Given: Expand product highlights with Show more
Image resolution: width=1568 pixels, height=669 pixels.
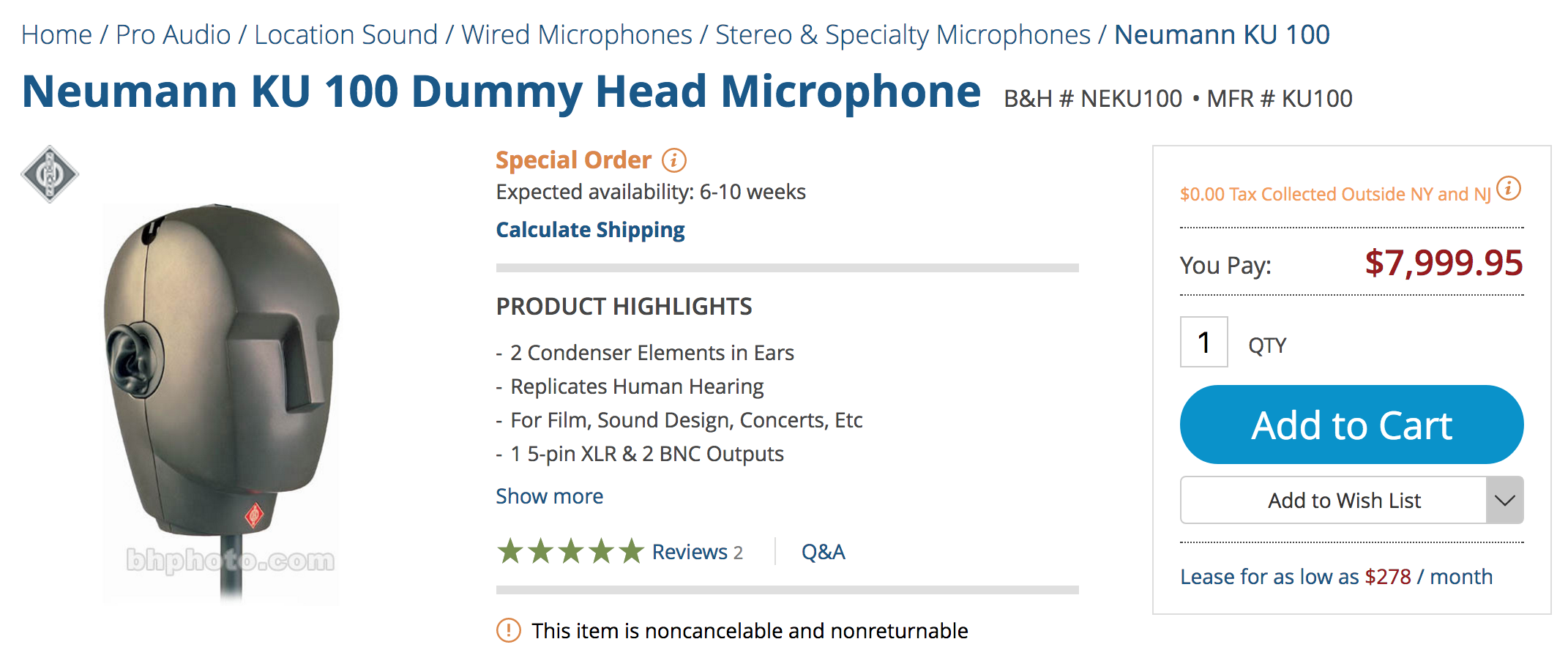Looking at the screenshot, I should click(549, 496).
